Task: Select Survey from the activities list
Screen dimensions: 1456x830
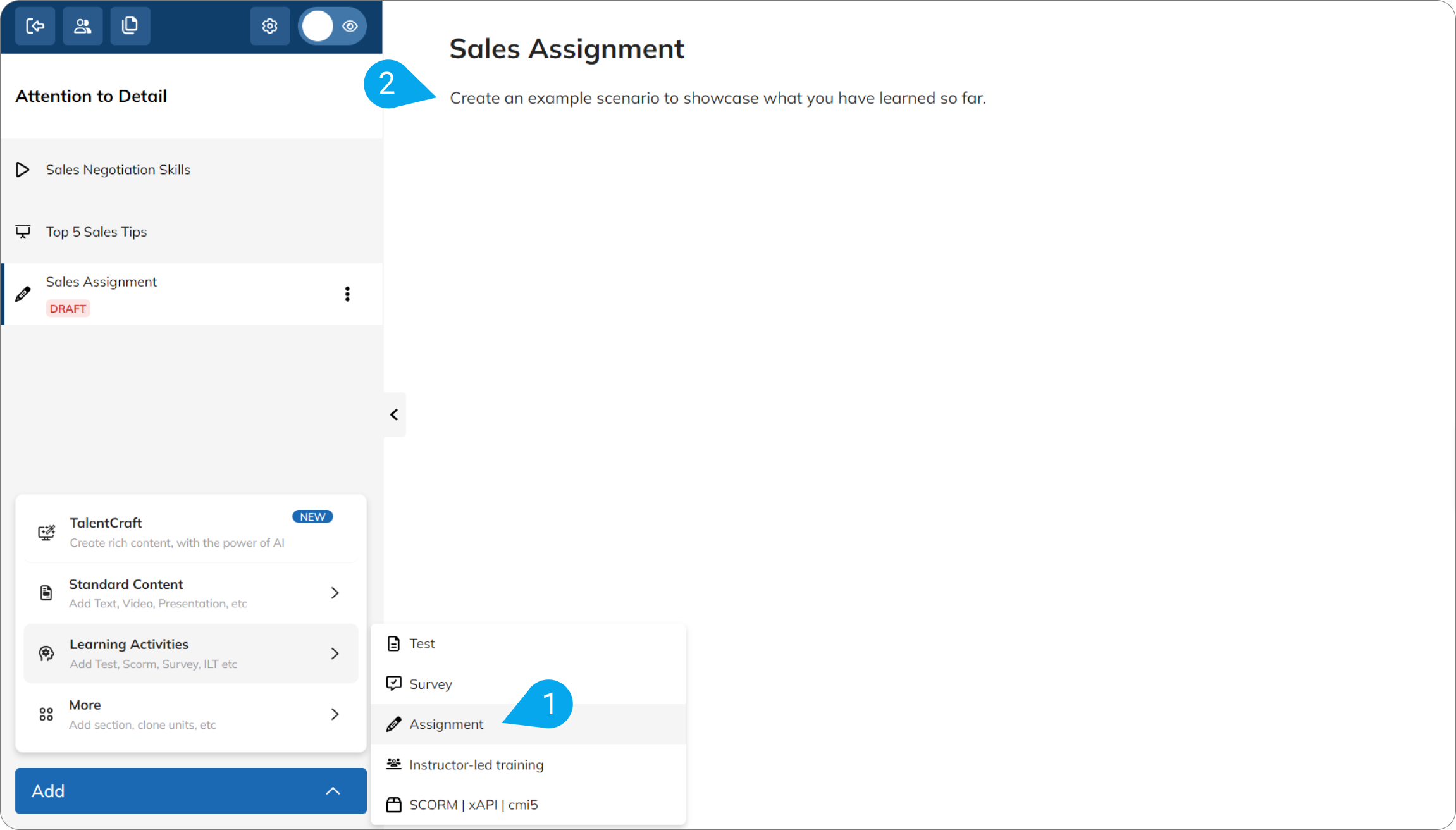Action: [x=528, y=684]
